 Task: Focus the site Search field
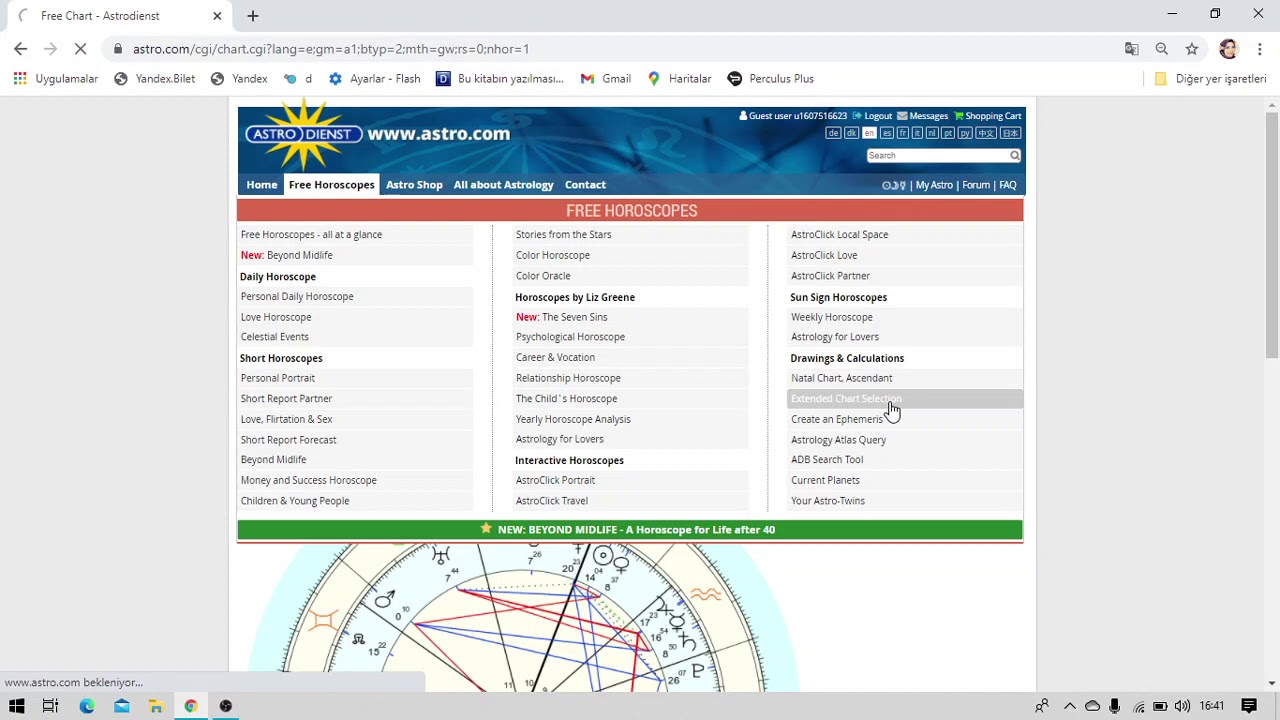click(937, 155)
